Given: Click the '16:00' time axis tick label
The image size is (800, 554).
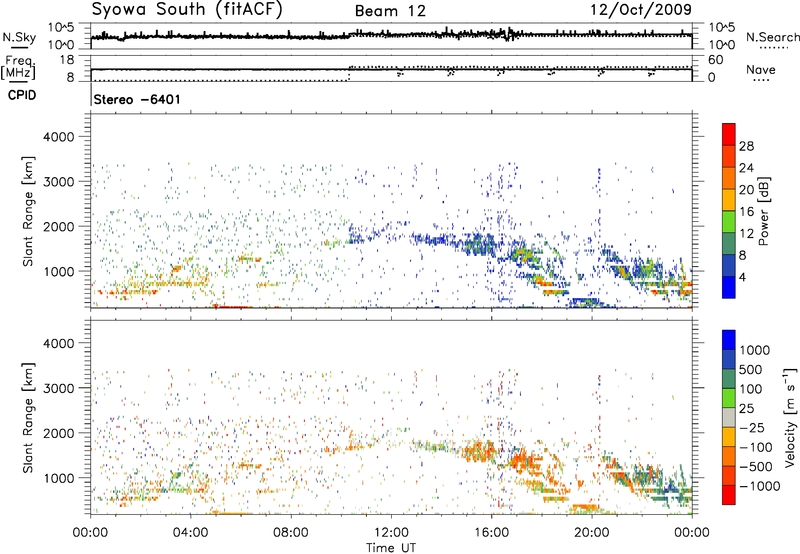Looking at the screenshot, I should click(x=491, y=533).
